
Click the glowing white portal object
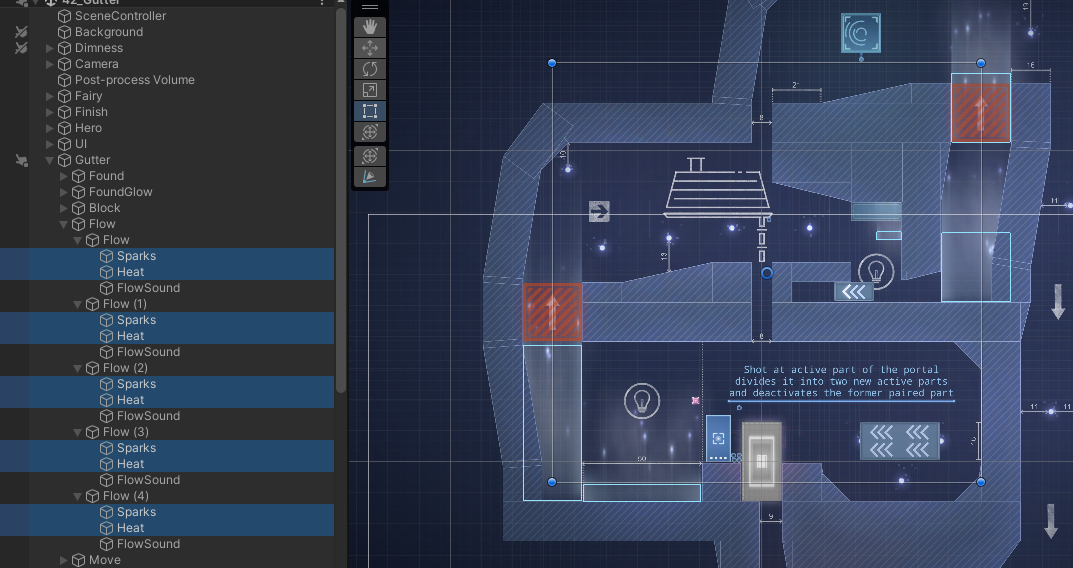click(x=762, y=461)
